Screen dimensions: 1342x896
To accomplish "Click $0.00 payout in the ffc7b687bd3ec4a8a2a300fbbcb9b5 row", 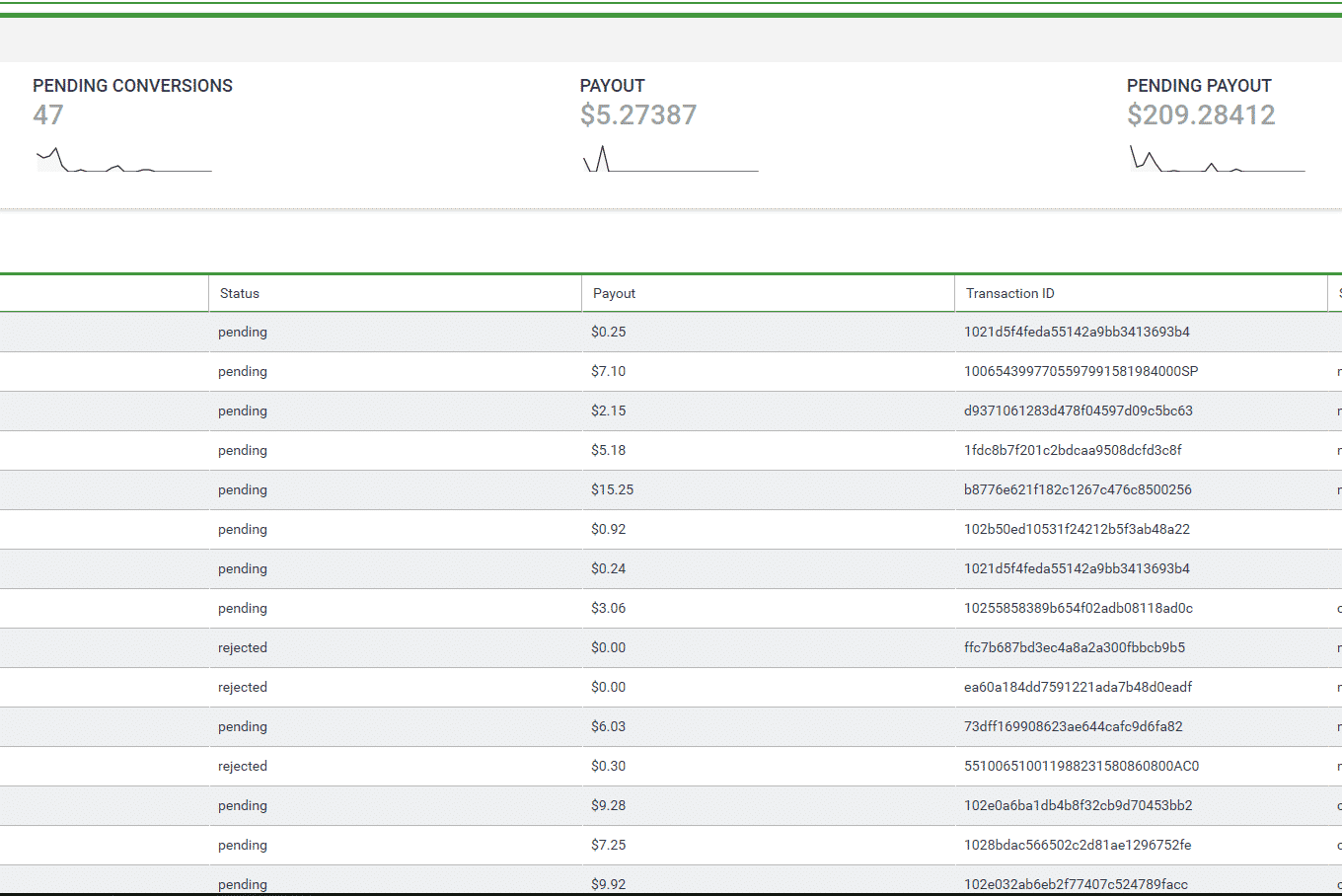I will click(x=609, y=647).
